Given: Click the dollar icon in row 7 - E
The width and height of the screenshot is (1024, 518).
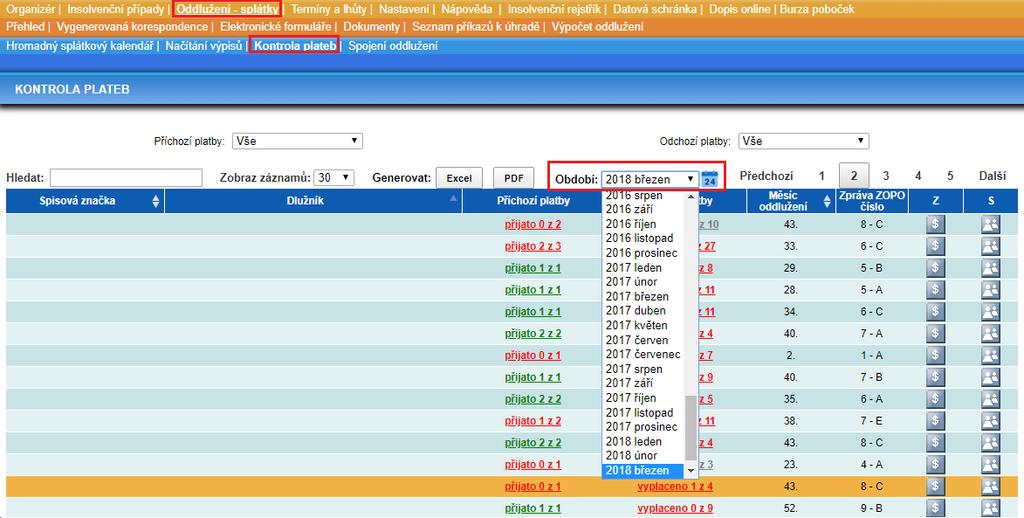Looking at the screenshot, I should (935, 421).
